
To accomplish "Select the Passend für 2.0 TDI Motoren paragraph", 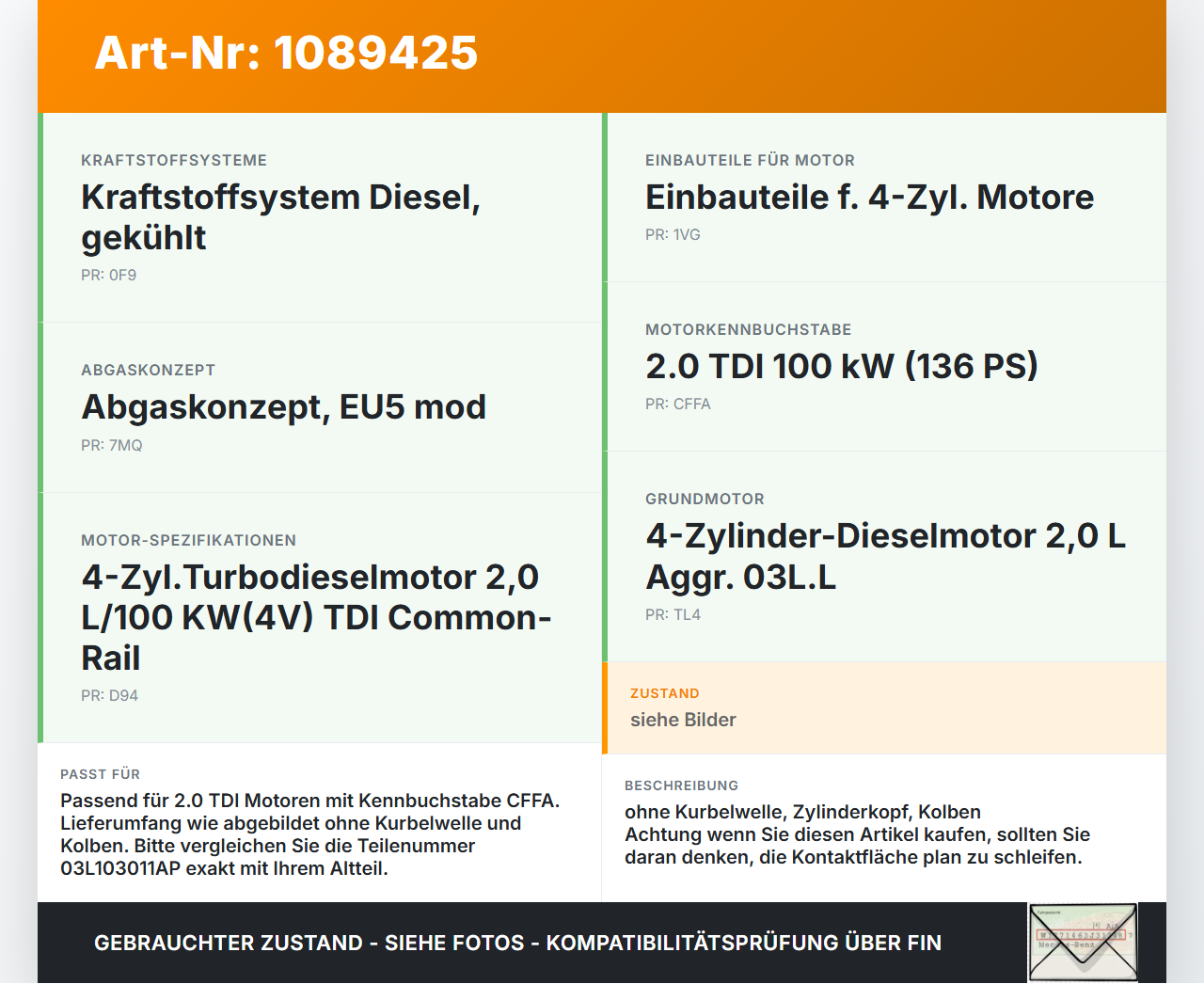I will 310,834.
